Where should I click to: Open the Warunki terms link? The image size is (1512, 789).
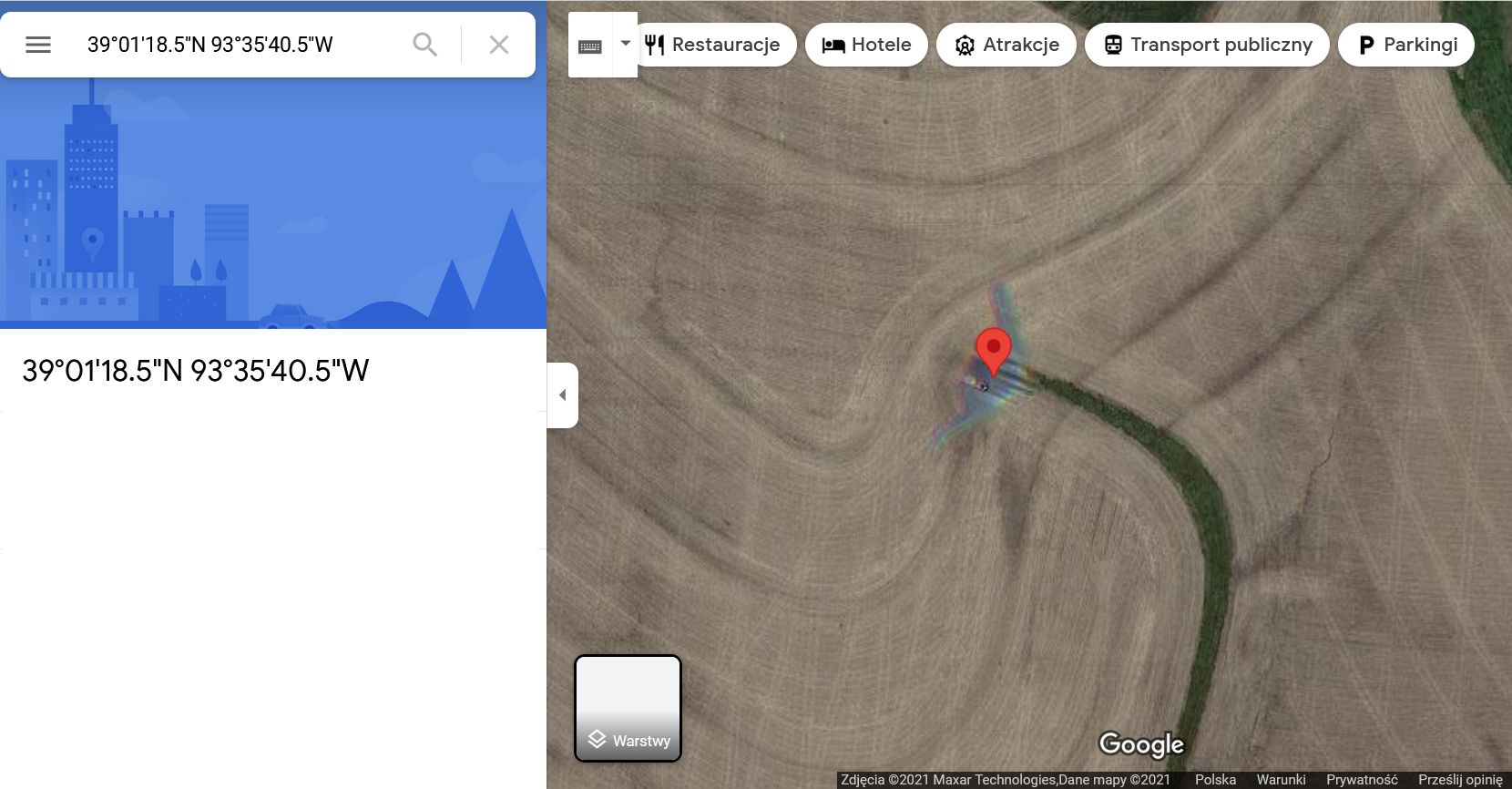pyautogui.click(x=1281, y=780)
